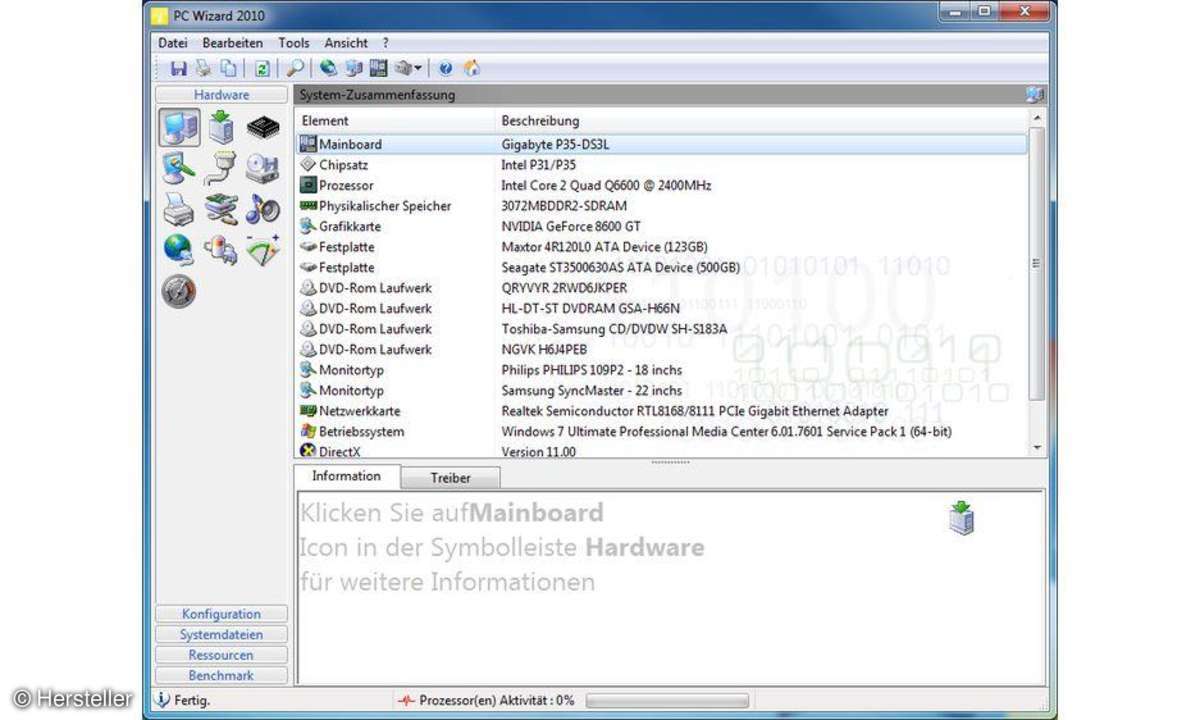Select the Chipsatz row
The height and width of the screenshot is (720, 1200).
(661, 165)
